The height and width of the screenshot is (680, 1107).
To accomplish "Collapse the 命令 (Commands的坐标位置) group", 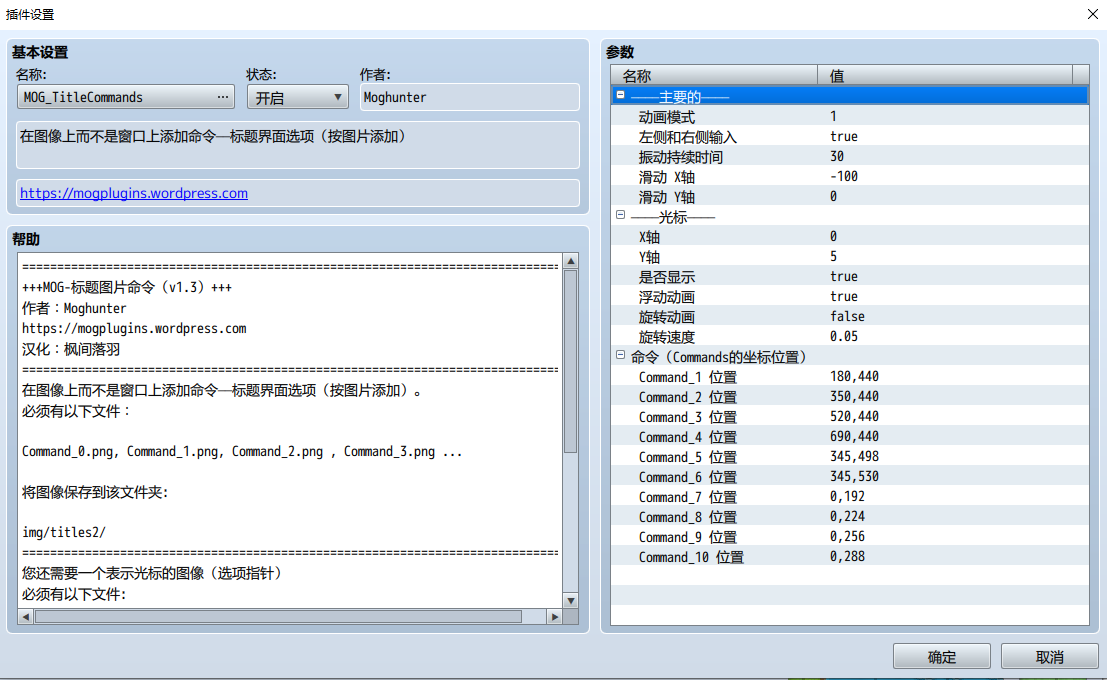I will pyautogui.click(x=621, y=355).
